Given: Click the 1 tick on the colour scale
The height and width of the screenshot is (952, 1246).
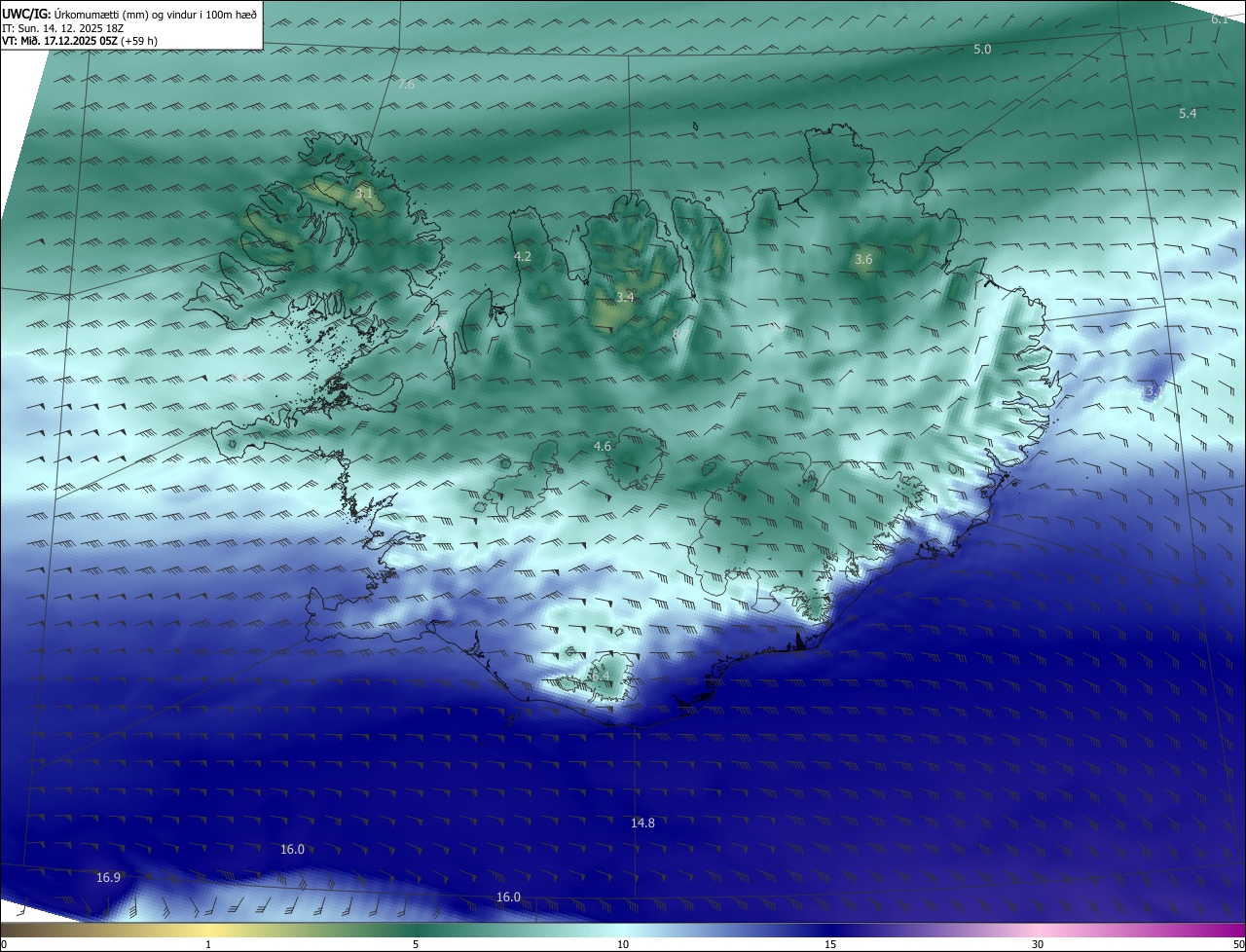Looking at the screenshot, I should click(x=208, y=945).
